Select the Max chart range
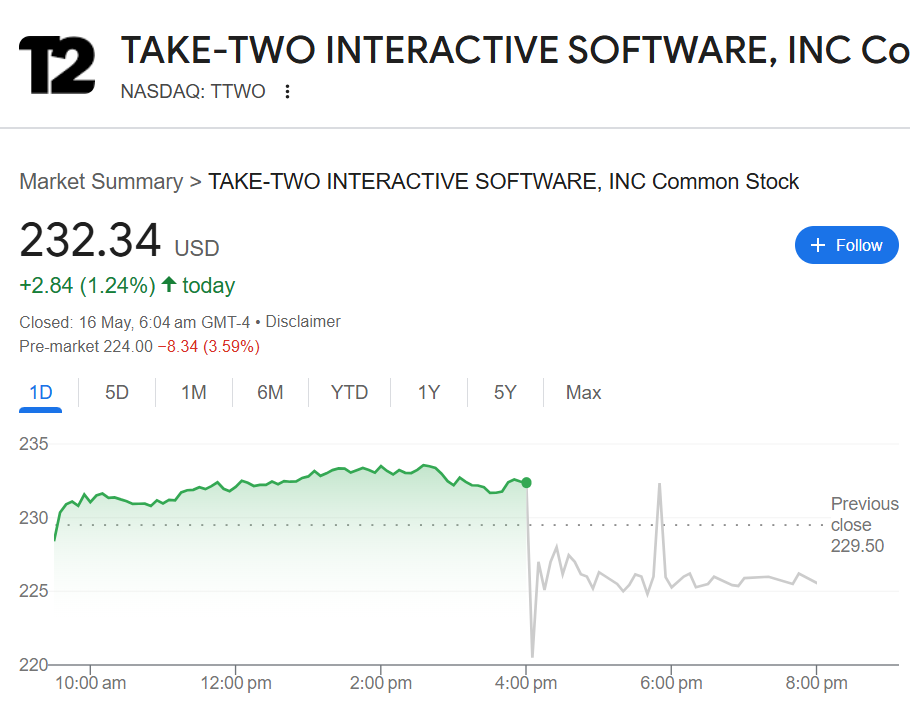The image size is (910, 702). 583,393
